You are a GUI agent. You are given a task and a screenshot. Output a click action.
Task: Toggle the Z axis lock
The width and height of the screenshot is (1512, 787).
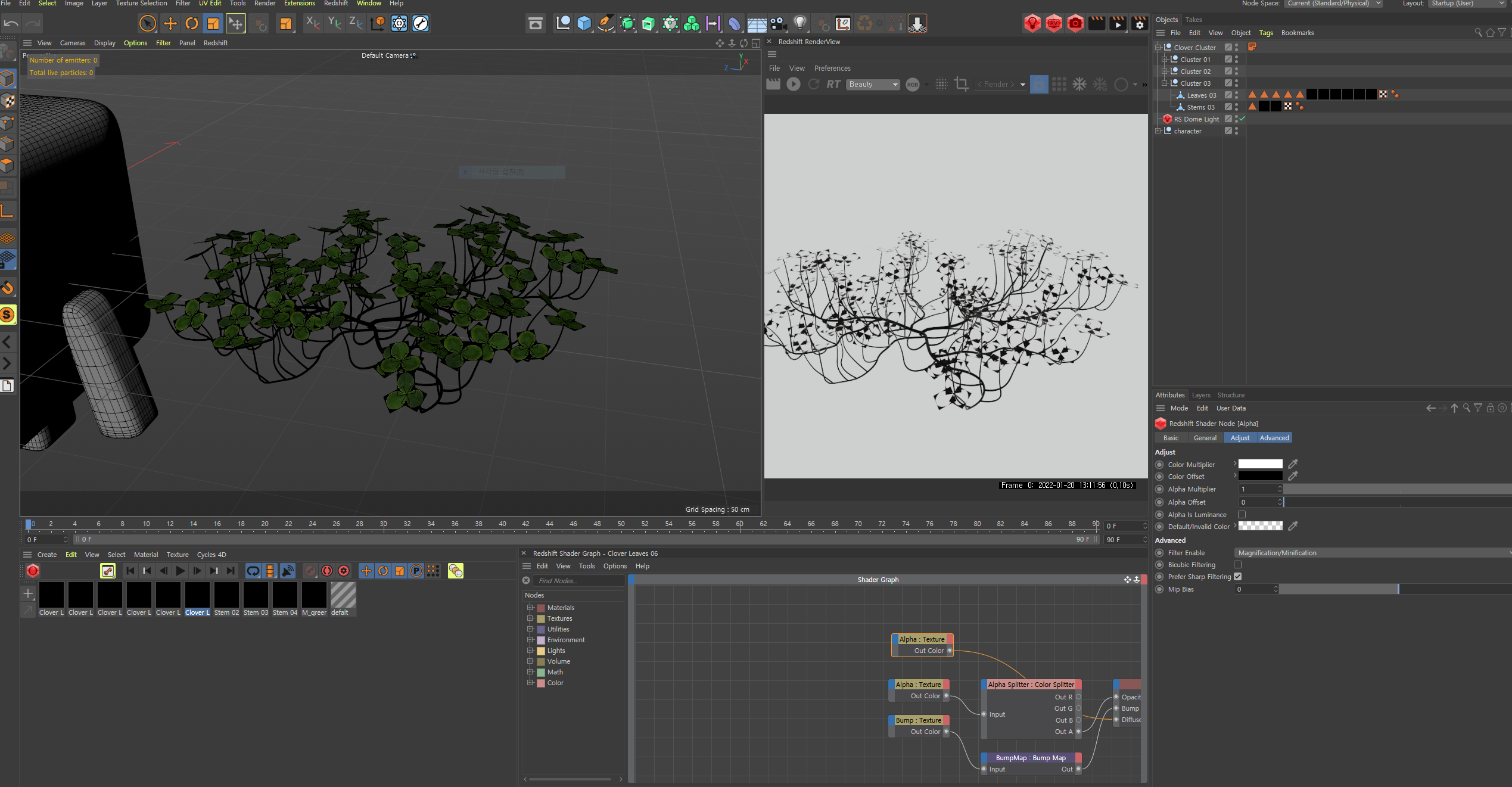[x=356, y=23]
